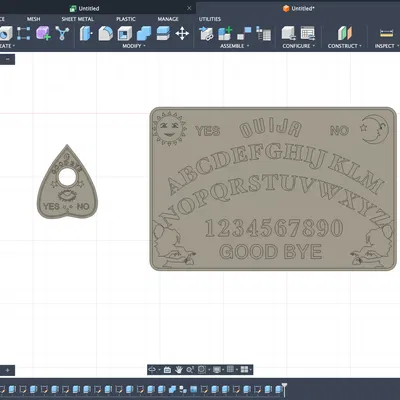Screen dimensions: 400x400
Task: Open the Display Settings dropdown arrow
Action: [223, 369]
